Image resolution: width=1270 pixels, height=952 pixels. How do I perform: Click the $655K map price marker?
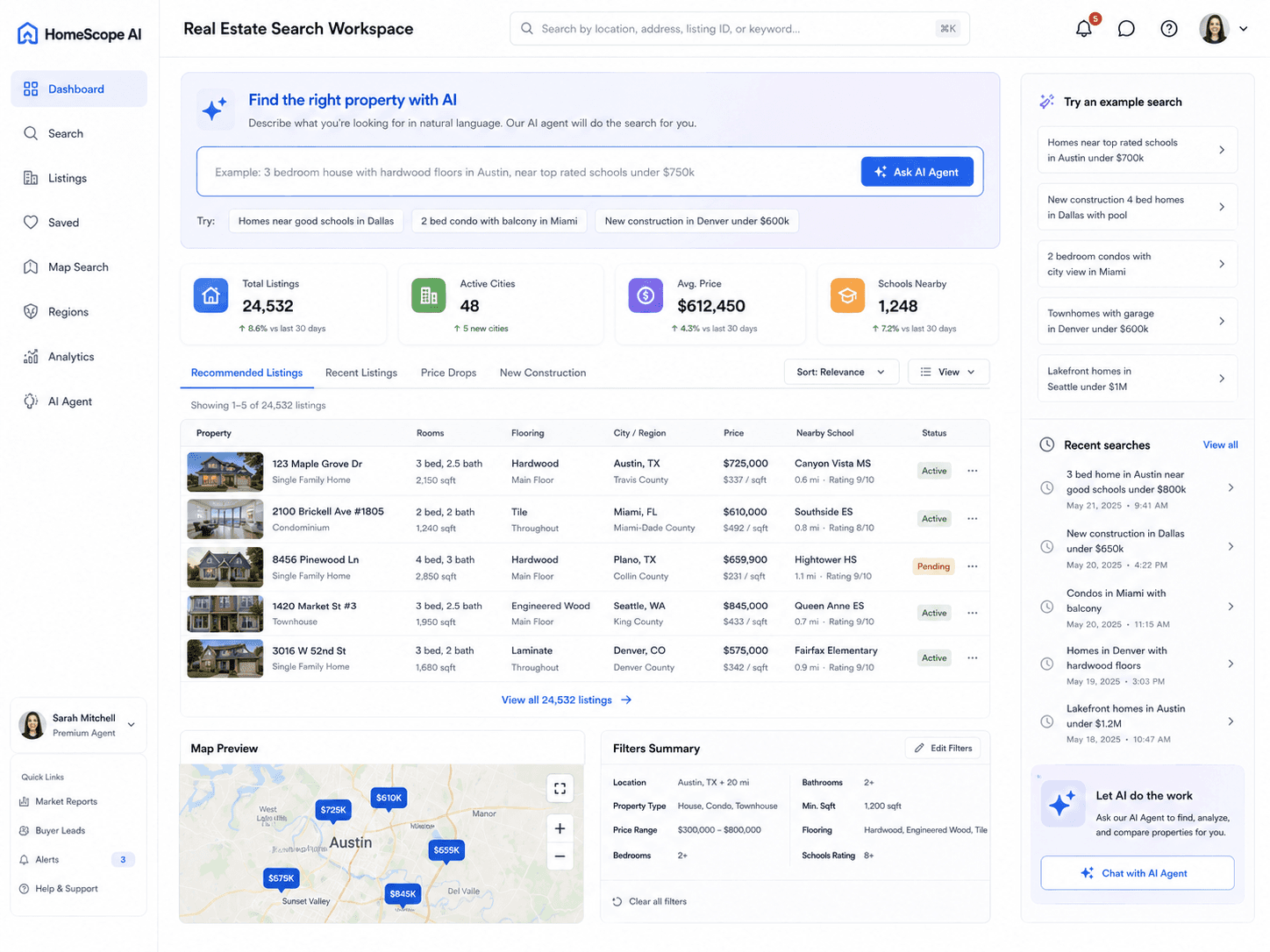(x=446, y=850)
